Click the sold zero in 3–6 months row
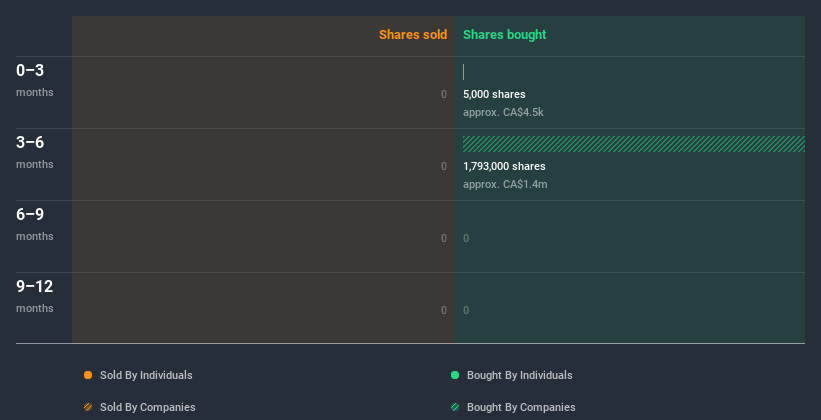 (444, 167)
